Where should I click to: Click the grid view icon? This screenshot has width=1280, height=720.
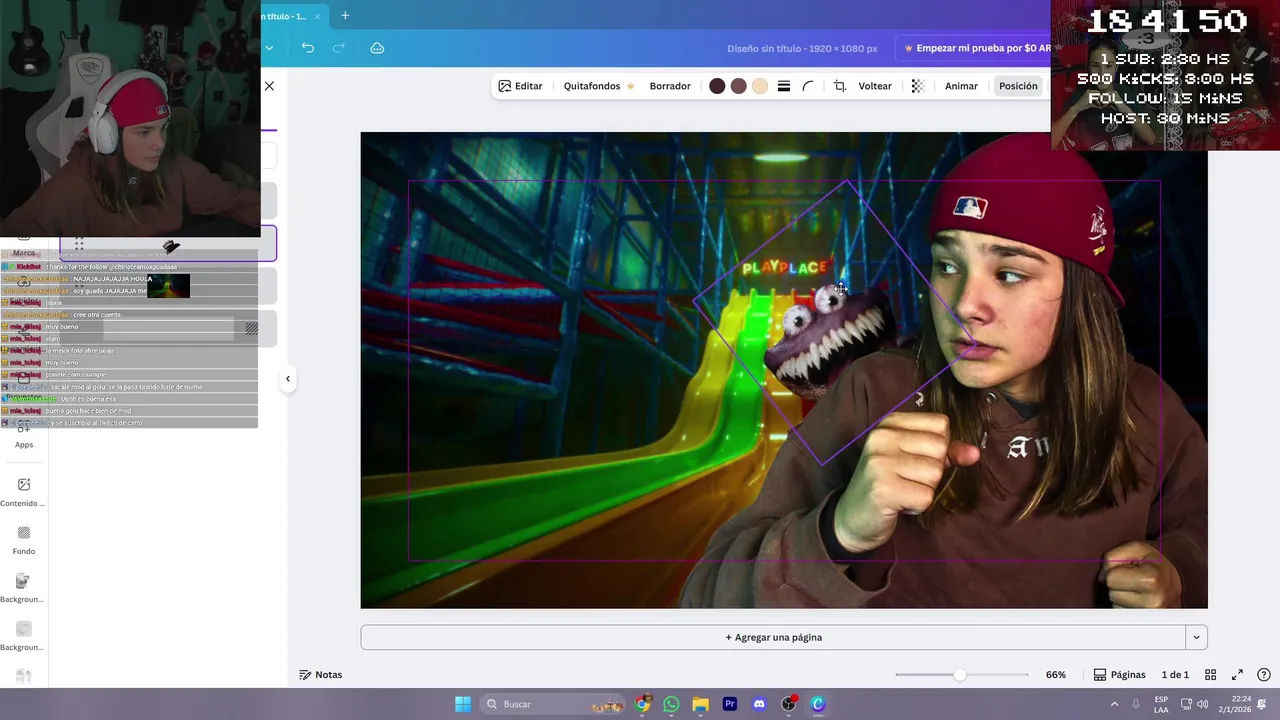[1210, 675]
